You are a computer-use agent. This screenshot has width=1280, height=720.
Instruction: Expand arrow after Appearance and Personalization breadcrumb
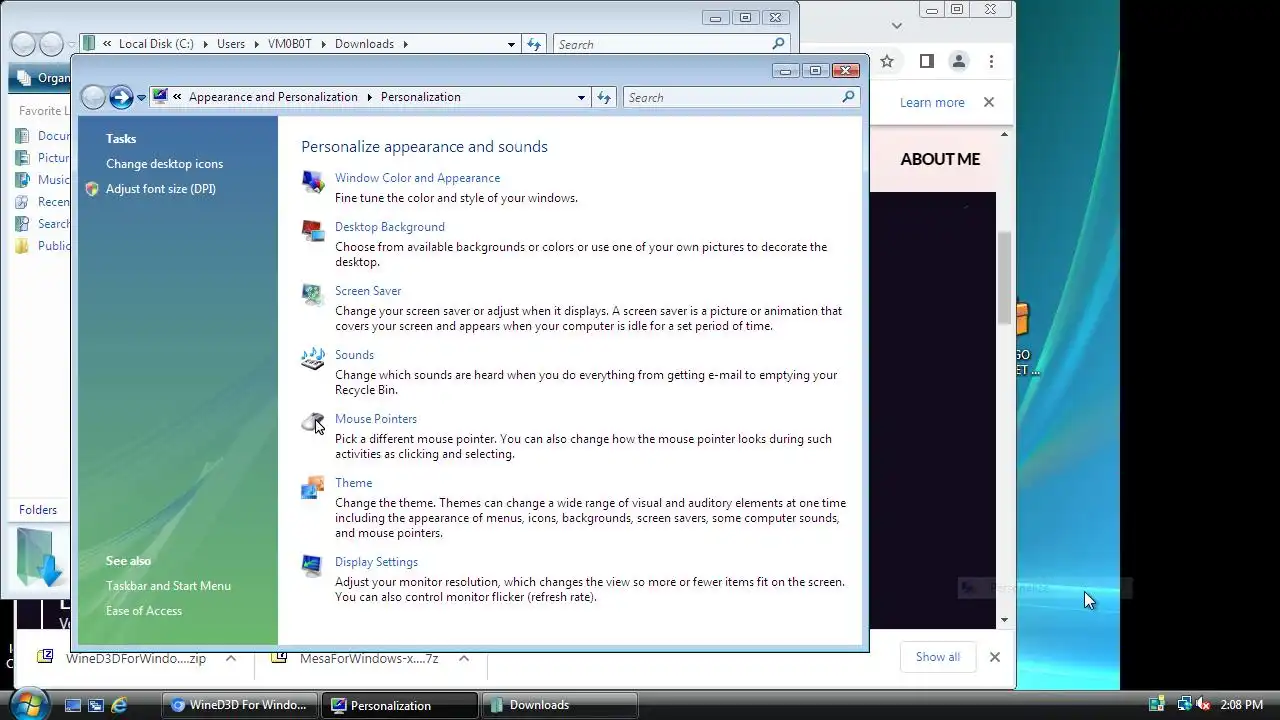[369, 97]
